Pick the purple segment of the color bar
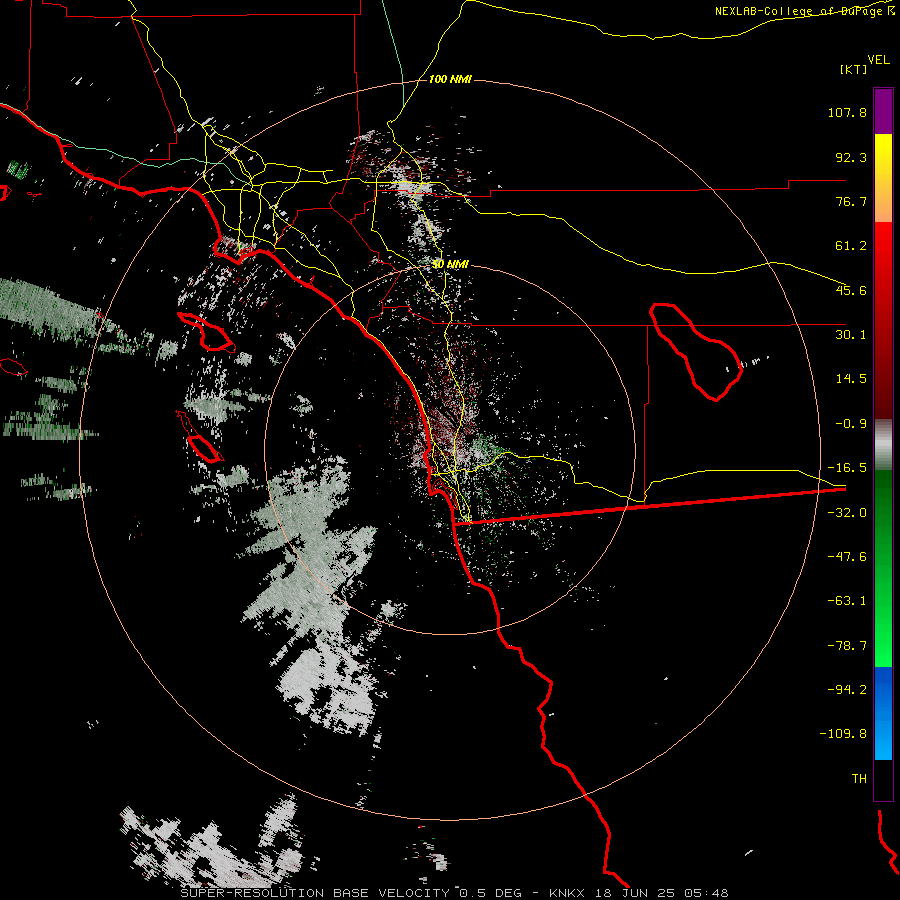 [883, 111]
